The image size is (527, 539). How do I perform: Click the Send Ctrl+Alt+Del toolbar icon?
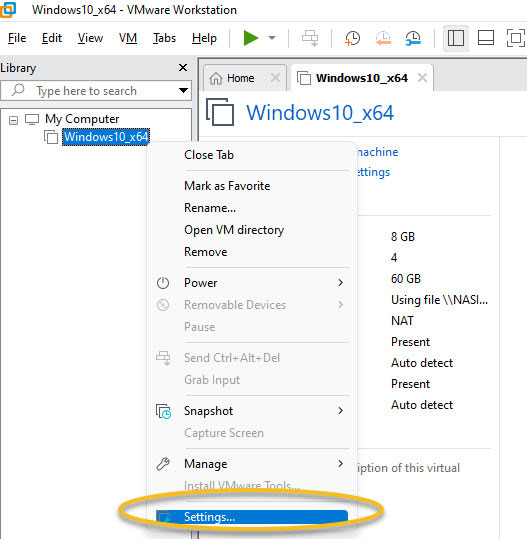310,38
